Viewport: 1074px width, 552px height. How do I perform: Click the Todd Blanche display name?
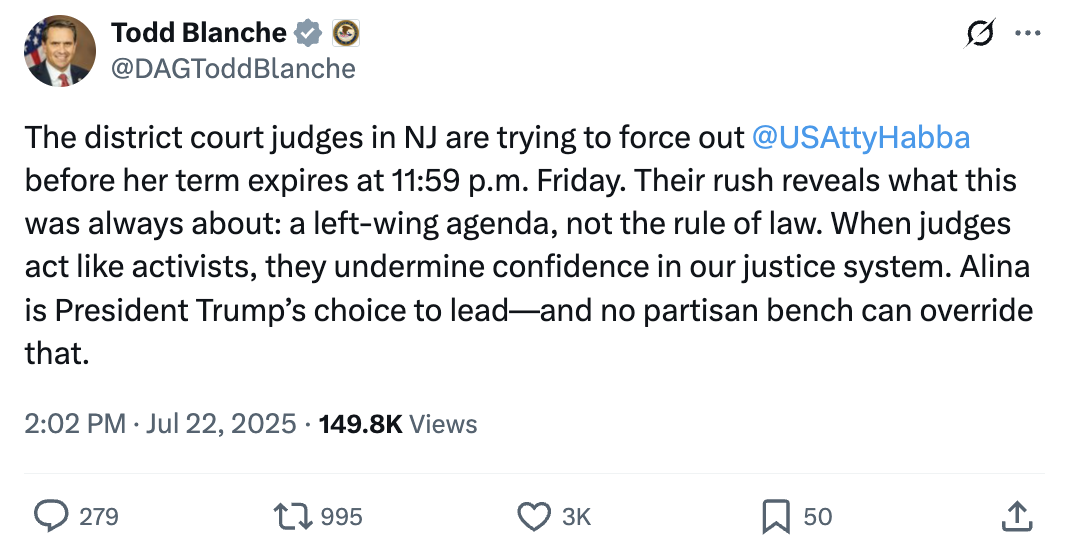pos(198,33)
